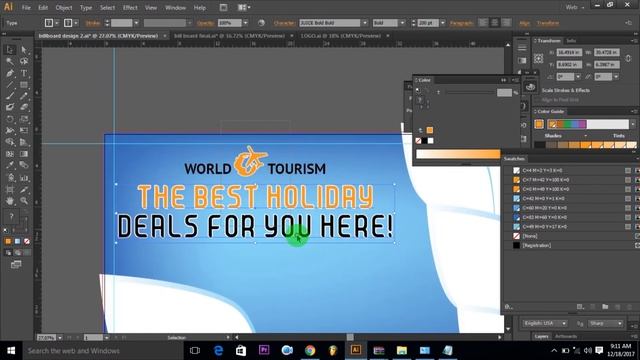This screenshot has height=360, width=640.
Task: Click the Transform reference point locator
Action: point(539,59)
